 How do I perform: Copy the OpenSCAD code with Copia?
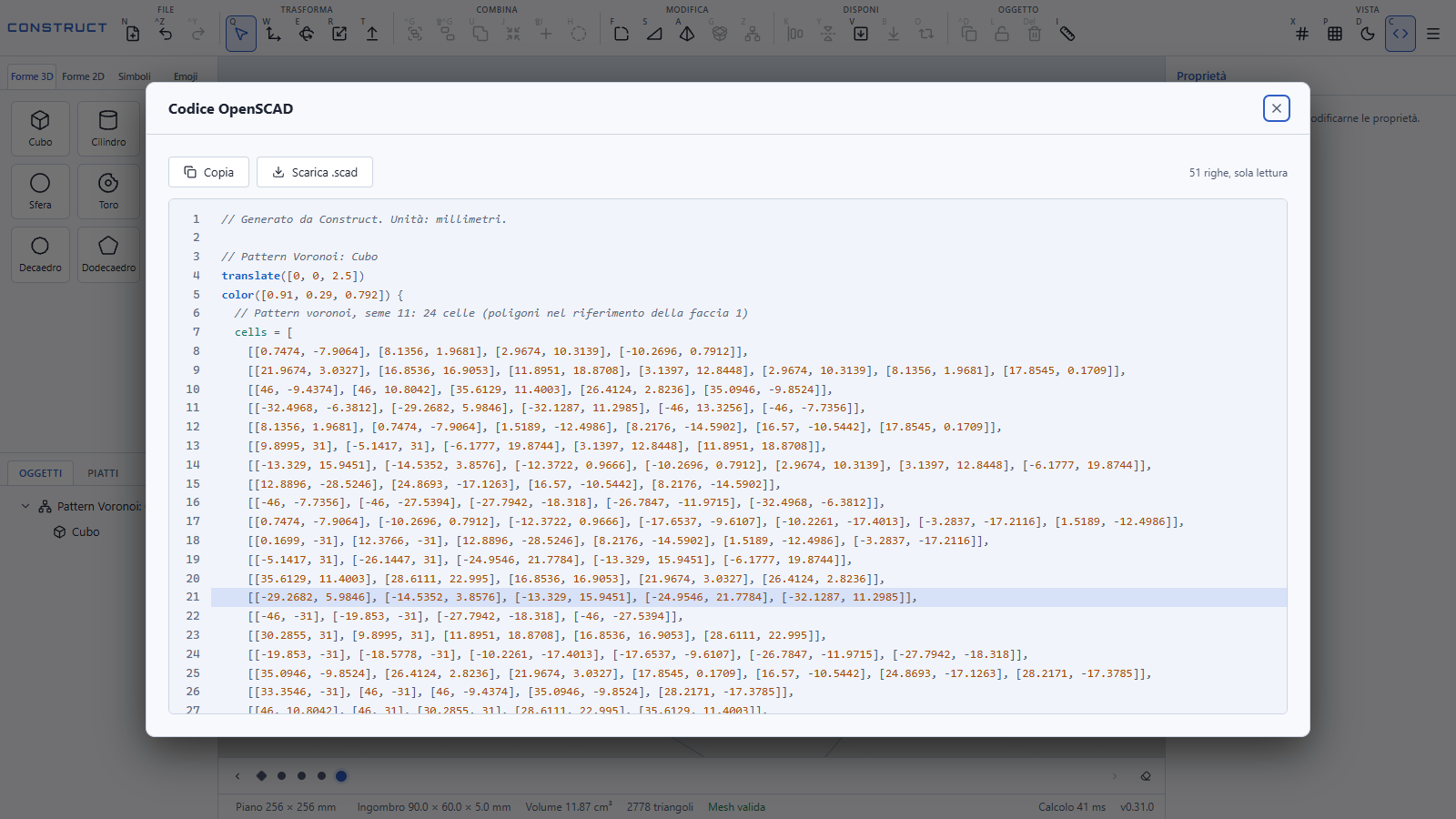[x=208, y=172]
